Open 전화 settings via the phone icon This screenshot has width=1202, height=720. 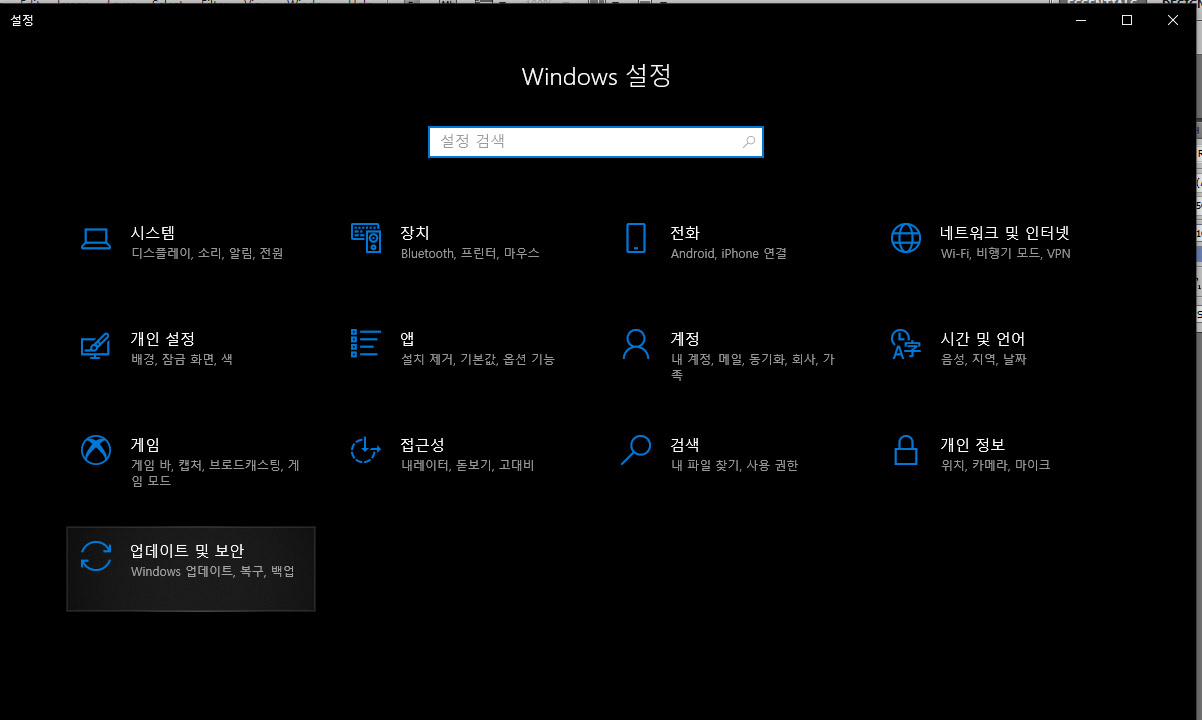point(636,239)
